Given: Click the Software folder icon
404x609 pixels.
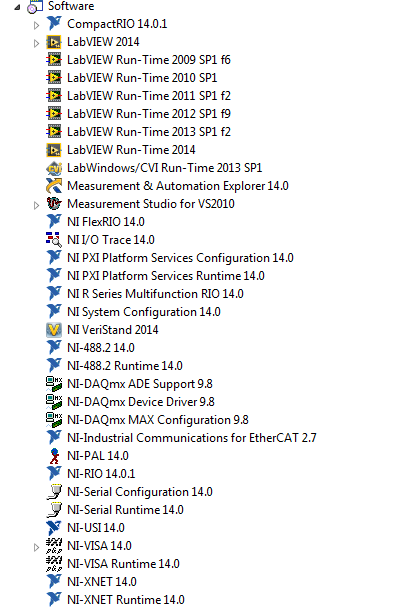Looking at the screenshot, I should pyautogui.click(x=35, y=7).
